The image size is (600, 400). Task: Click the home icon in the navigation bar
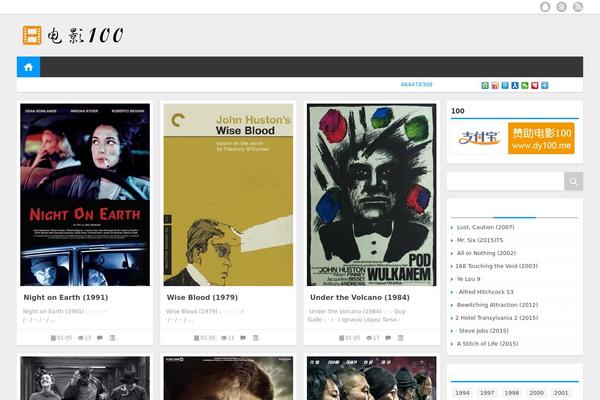tap(28, 67)
